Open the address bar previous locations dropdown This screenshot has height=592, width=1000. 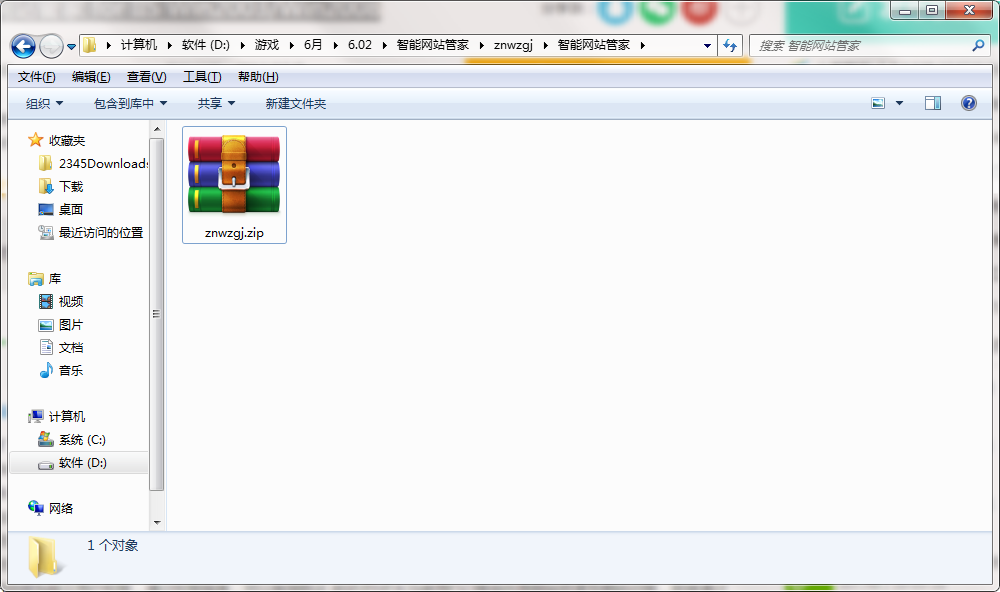[707, 45]
